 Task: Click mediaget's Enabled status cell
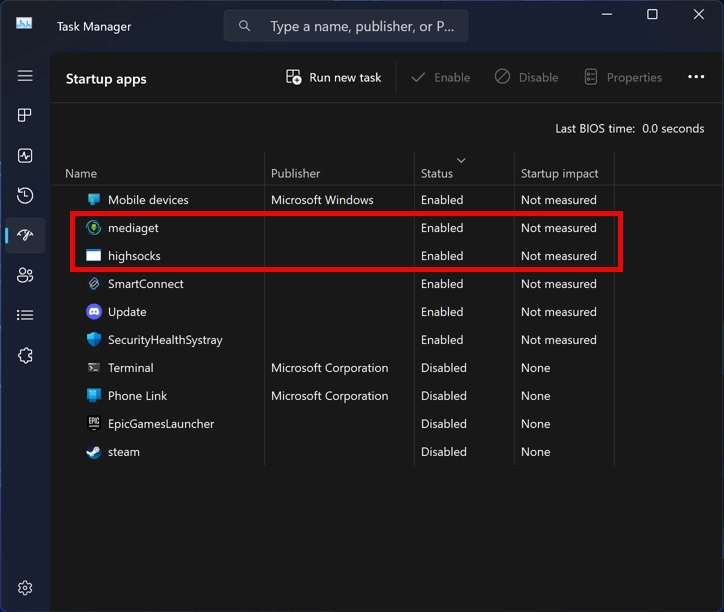point(442,228)
